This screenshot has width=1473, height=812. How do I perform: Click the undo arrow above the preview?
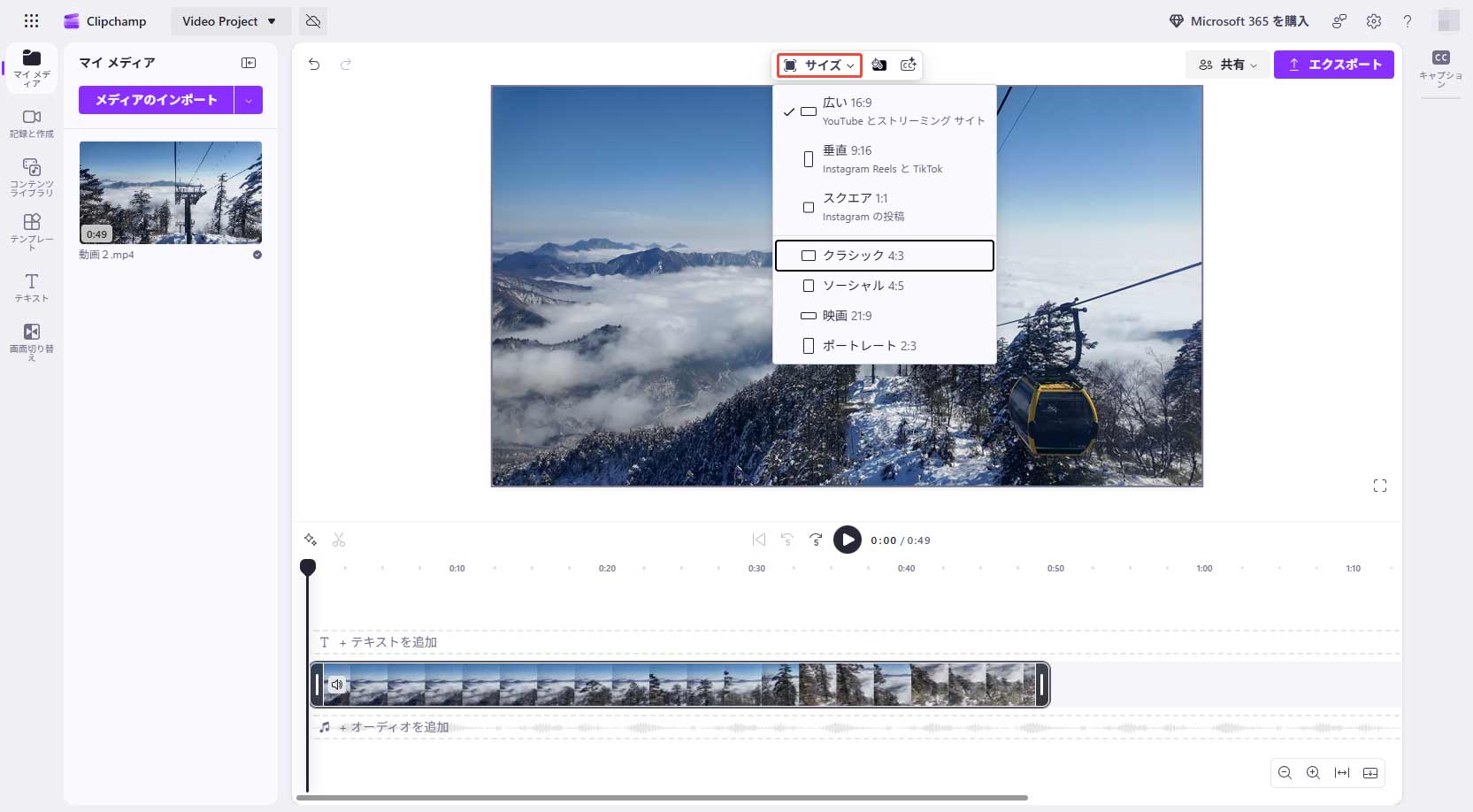pos(315,65)
